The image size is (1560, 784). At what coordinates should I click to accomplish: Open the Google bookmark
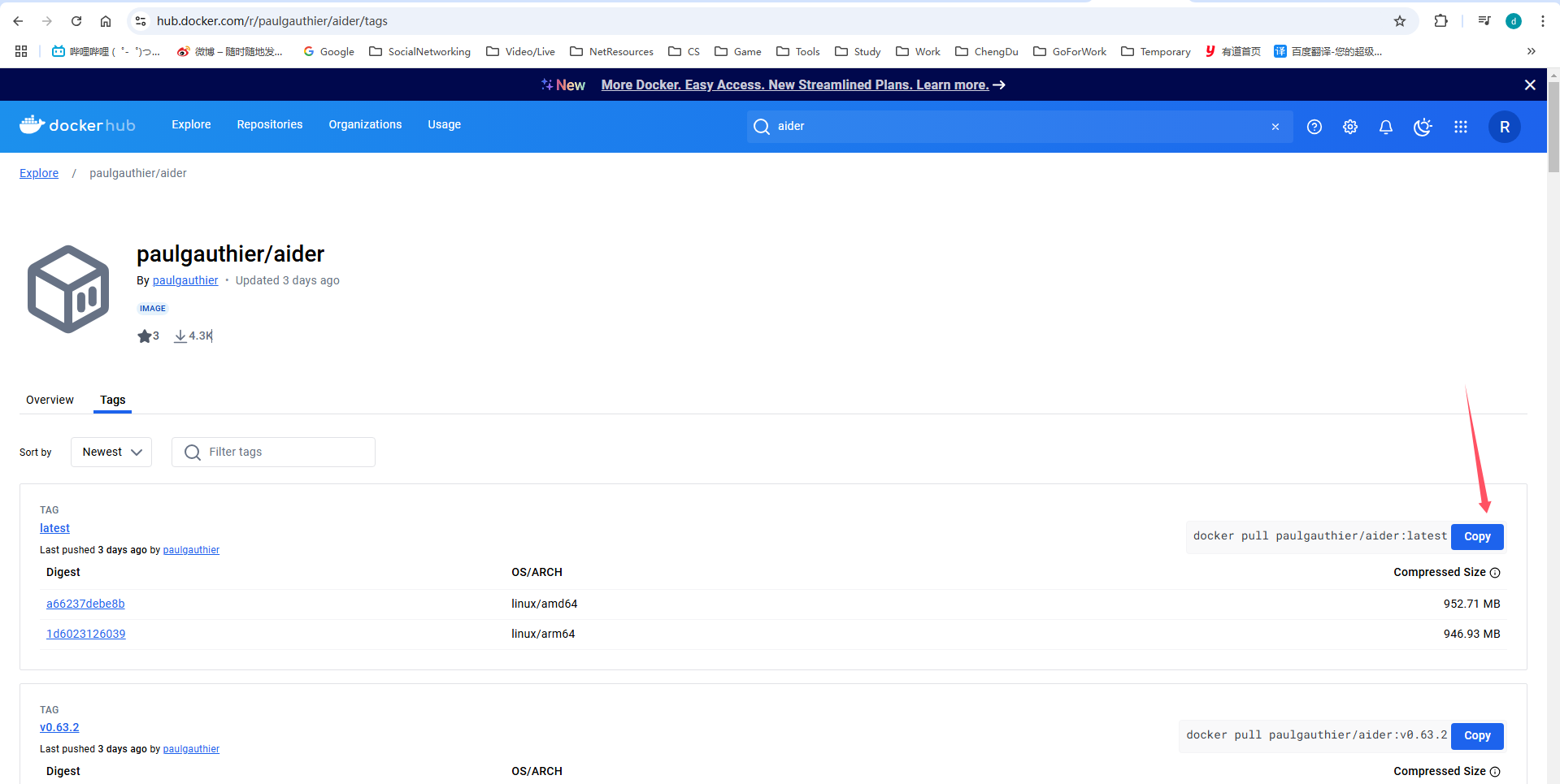328,51
